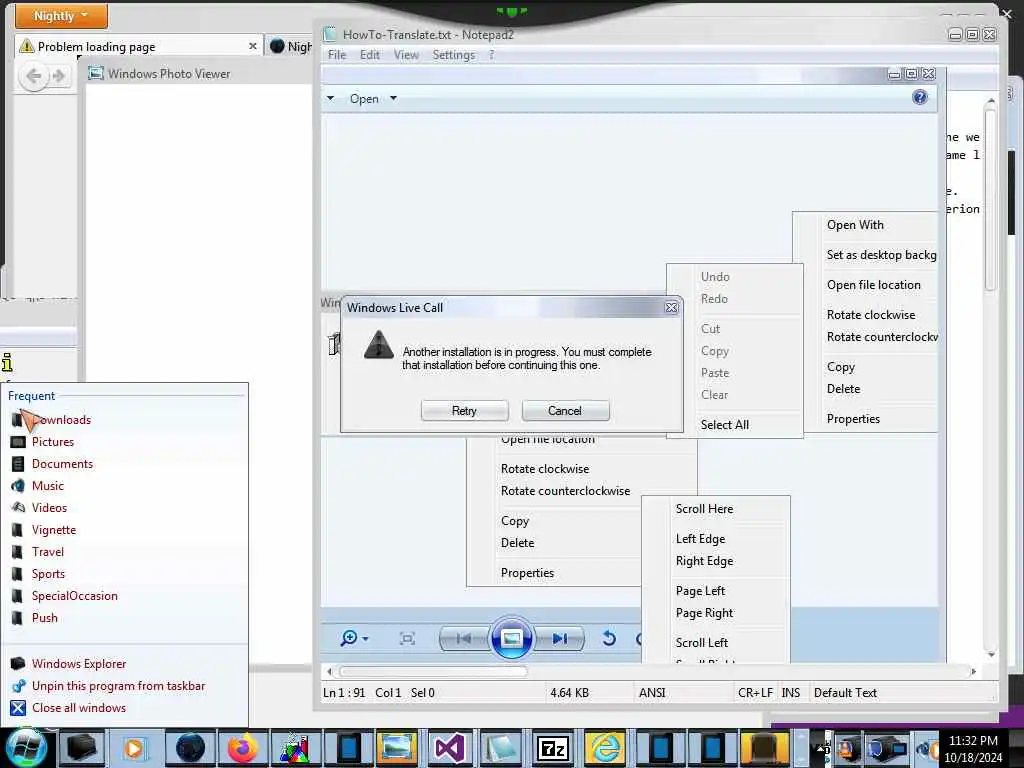Open the File menu in Notepad2

click(337, 55)
